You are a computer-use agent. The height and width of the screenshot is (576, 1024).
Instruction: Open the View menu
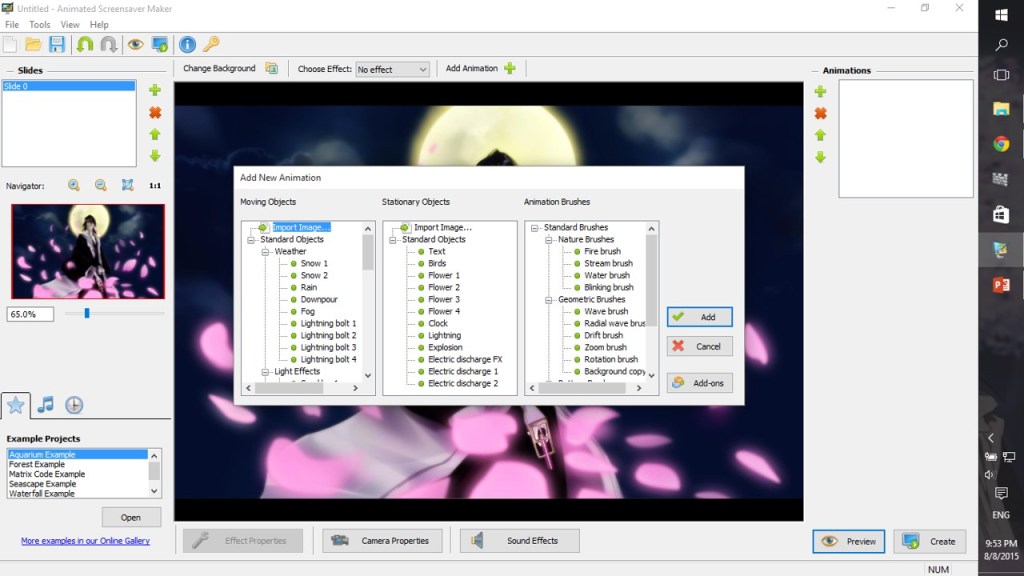click(70, 24)
